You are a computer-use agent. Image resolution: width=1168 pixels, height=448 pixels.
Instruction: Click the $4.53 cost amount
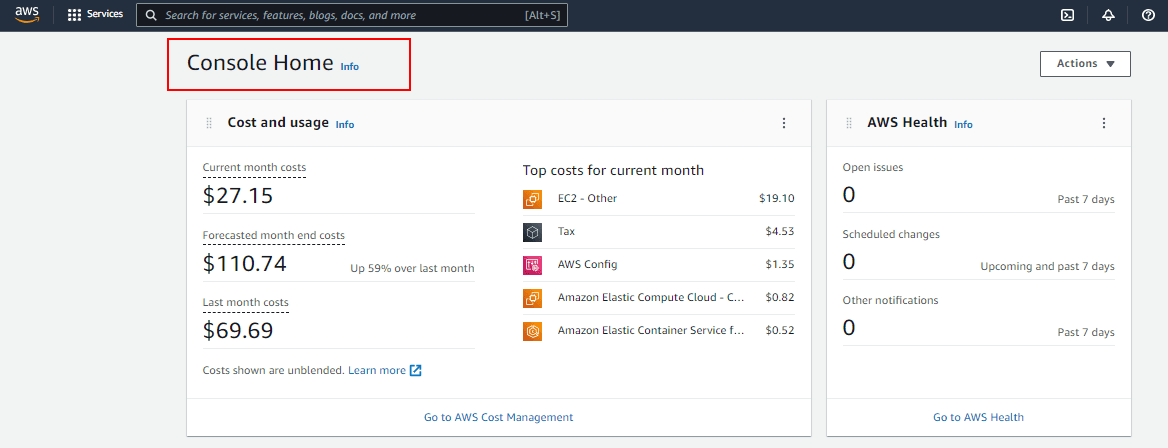coord(780,231)
